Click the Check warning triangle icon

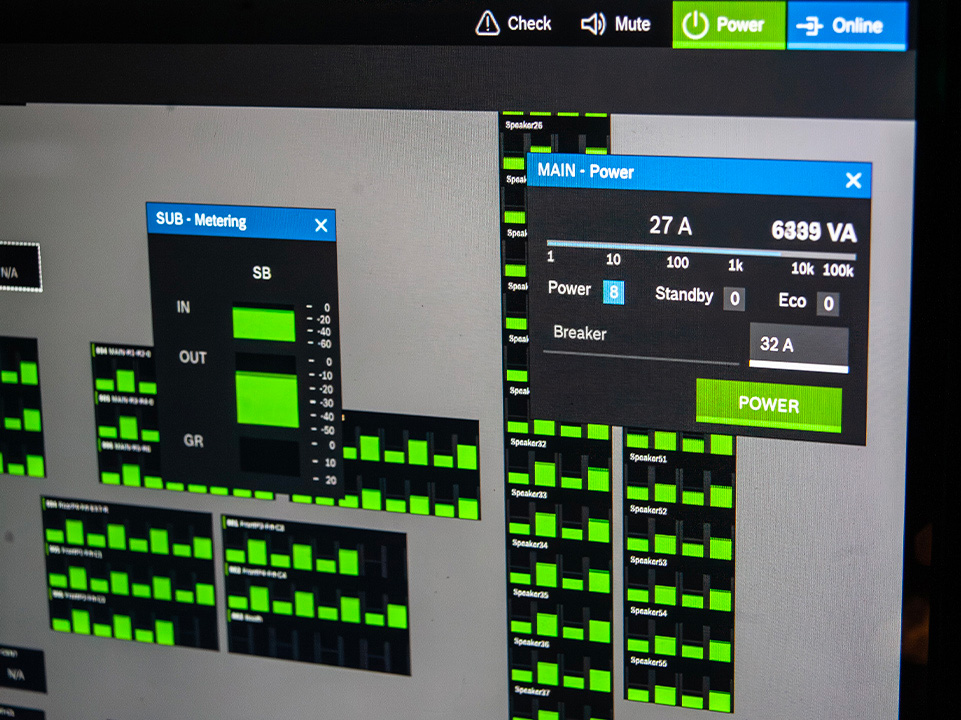(x=487, y=24)
